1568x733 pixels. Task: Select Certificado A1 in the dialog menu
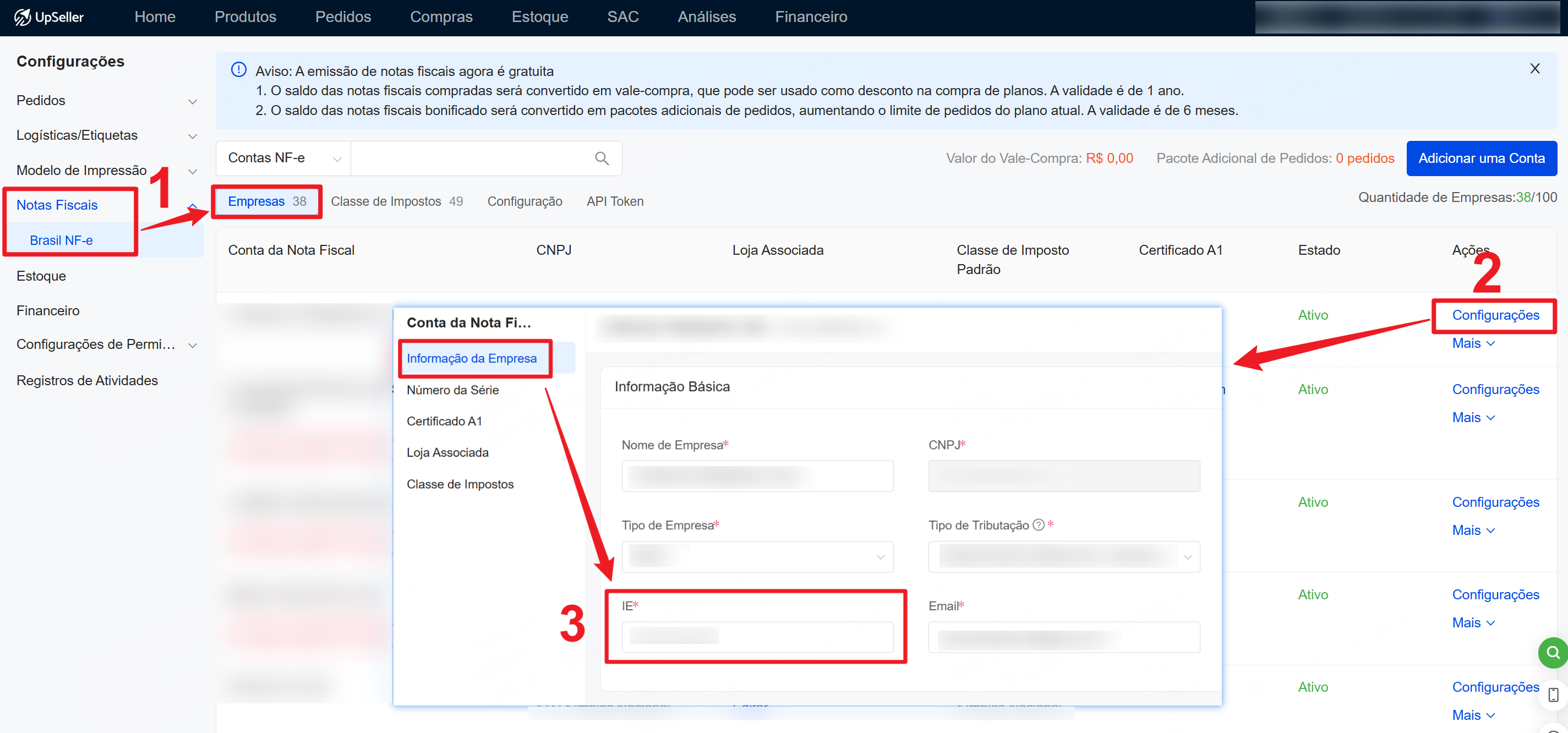tap(444, 422)
